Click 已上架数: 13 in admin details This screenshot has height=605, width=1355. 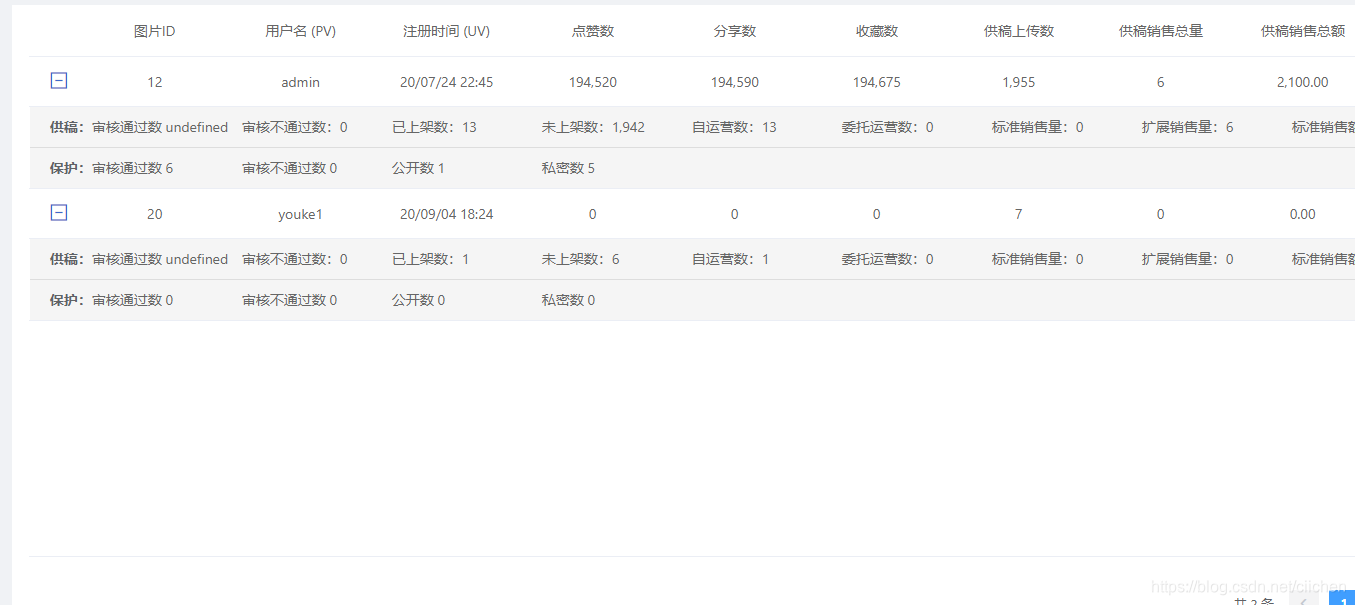[x=434, y=127]
